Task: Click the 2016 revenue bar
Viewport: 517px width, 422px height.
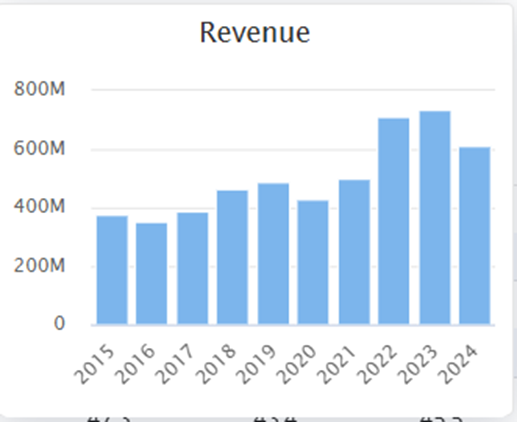Action: [152, 274]
